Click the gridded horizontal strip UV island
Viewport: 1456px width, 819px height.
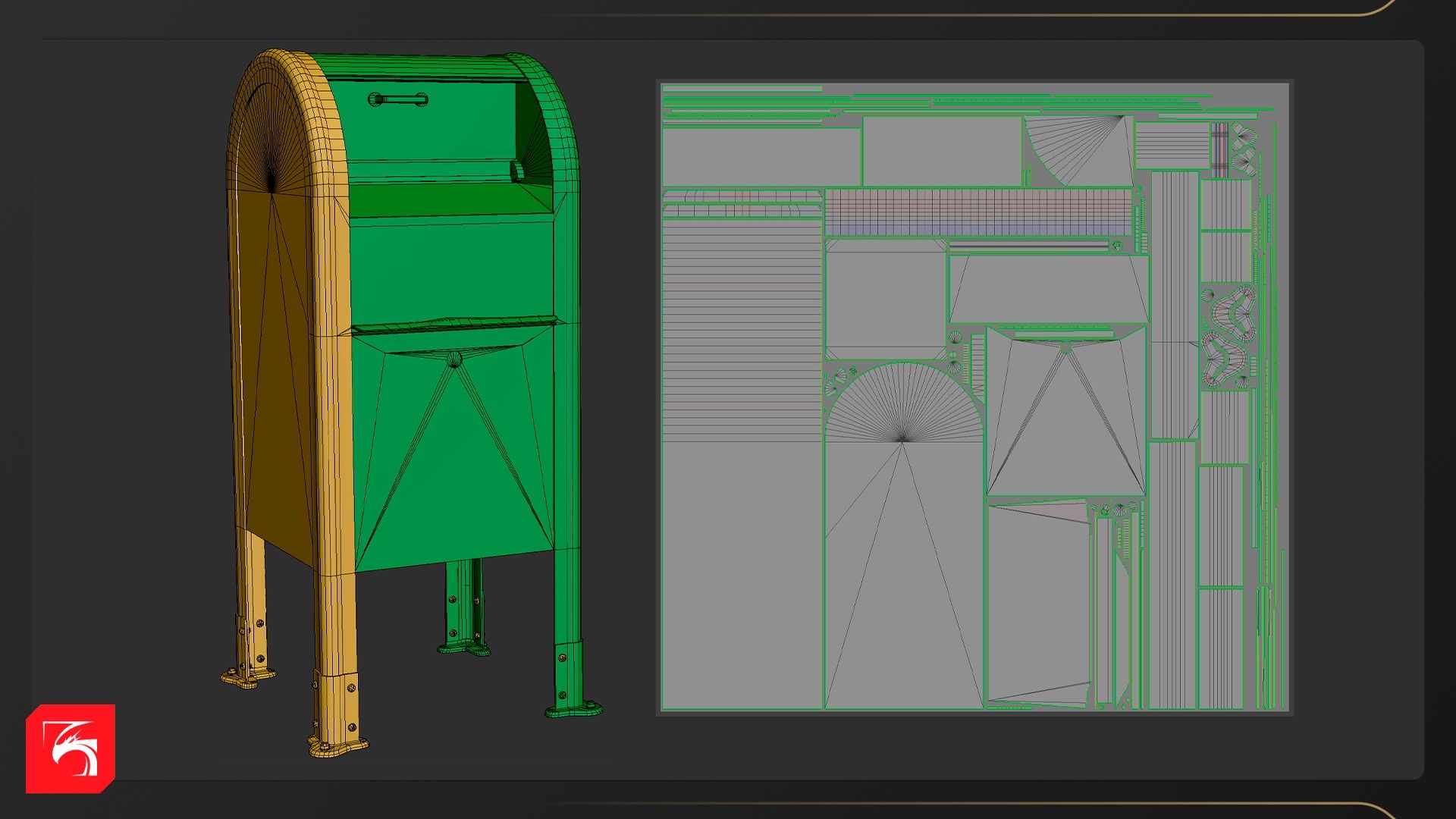[x=978, y=212]
